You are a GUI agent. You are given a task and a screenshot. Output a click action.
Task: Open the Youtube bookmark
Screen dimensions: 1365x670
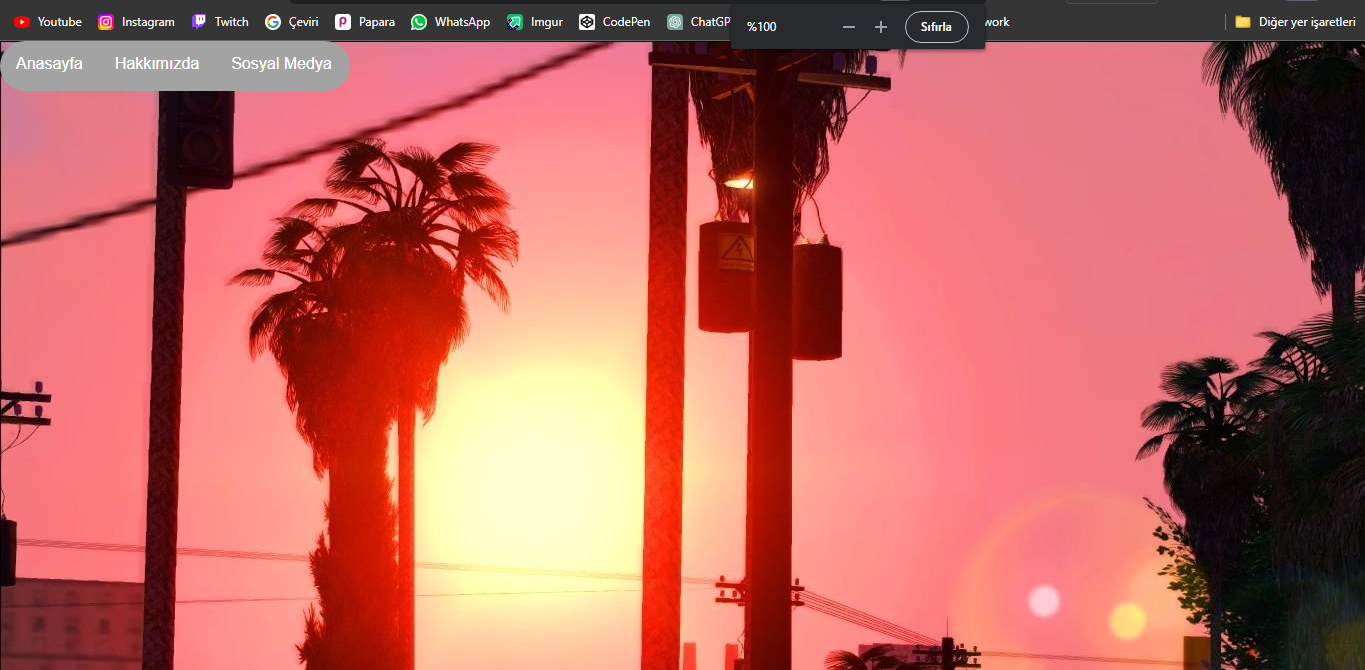coord(48,21)
